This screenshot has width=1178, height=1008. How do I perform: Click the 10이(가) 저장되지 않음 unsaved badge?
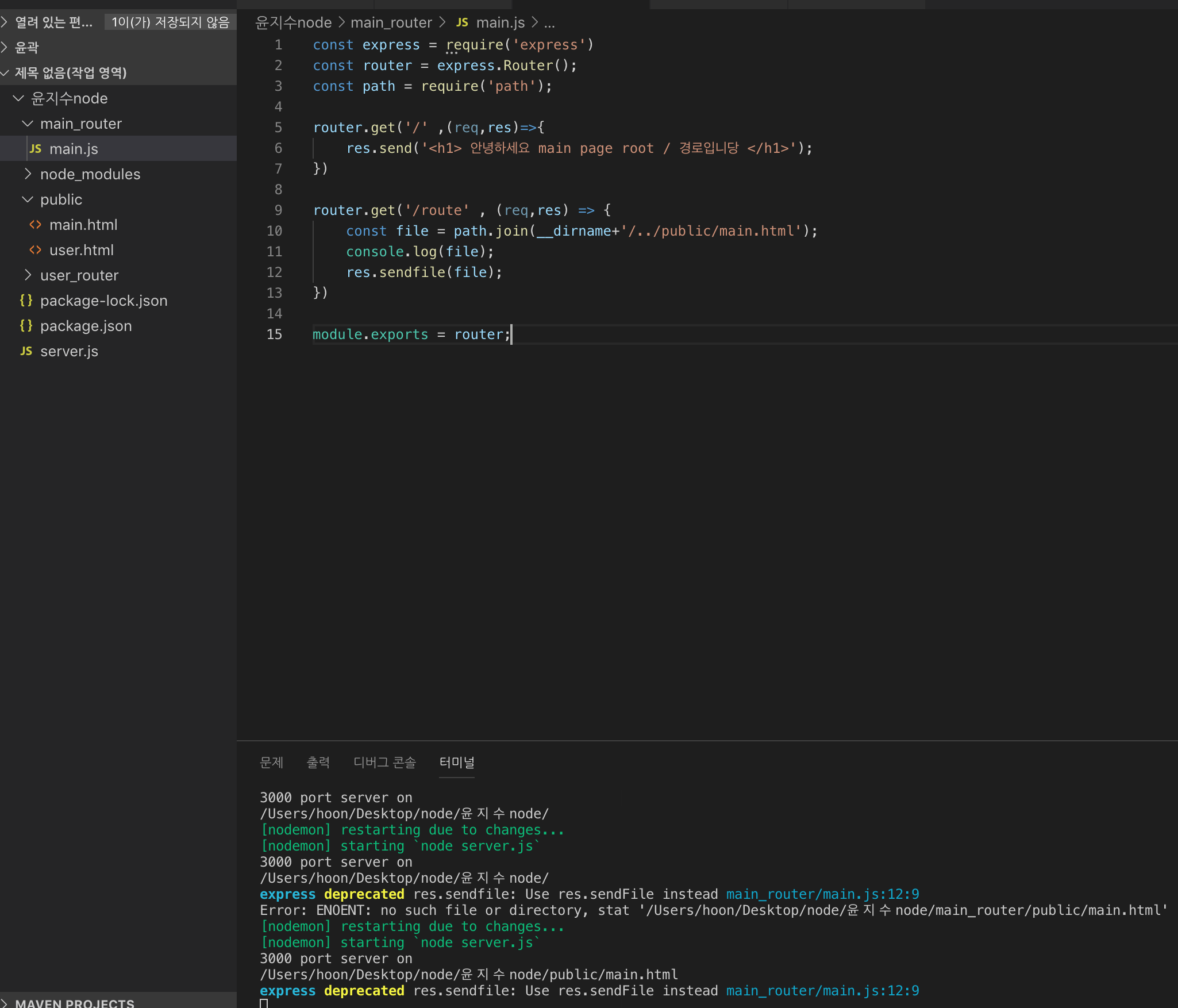pyautogui.click(x=170, y=22)
